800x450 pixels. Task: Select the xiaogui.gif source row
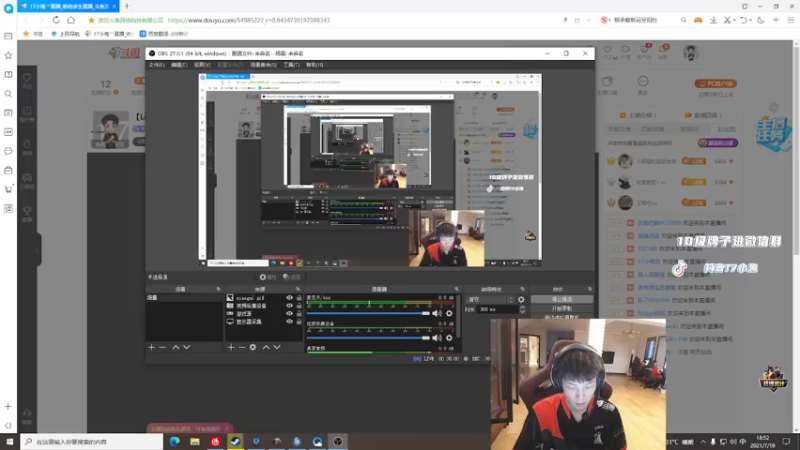[x=264, y=297]
